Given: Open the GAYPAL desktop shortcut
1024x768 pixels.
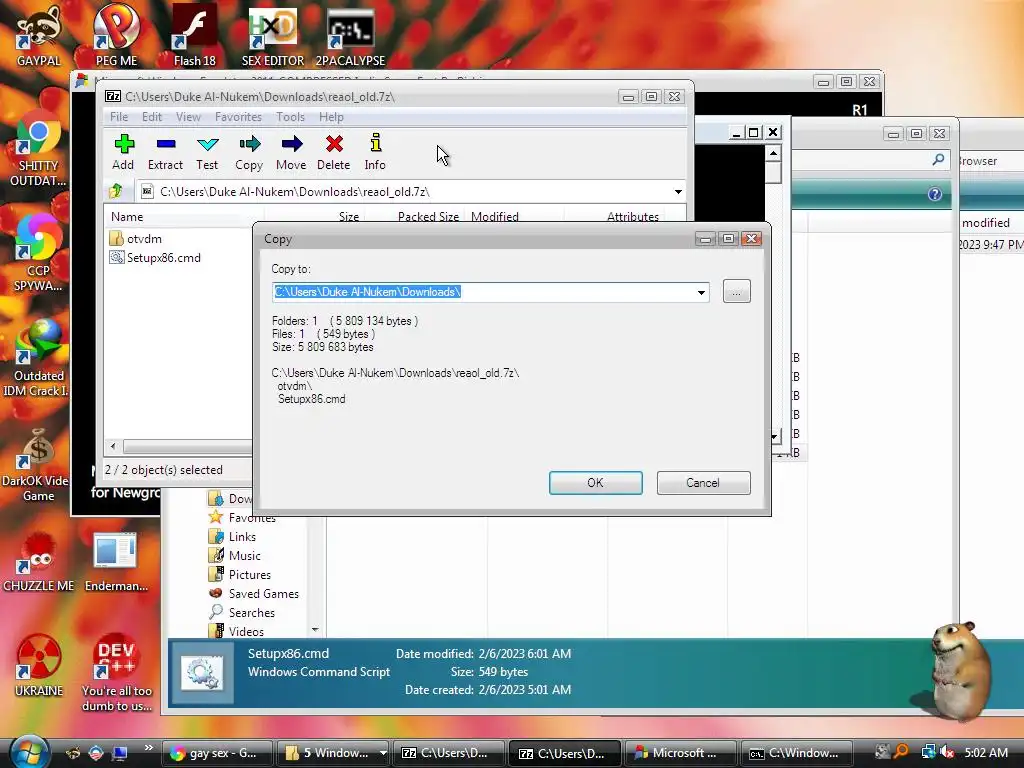Looking at the screenshot, I should (39, 35).
